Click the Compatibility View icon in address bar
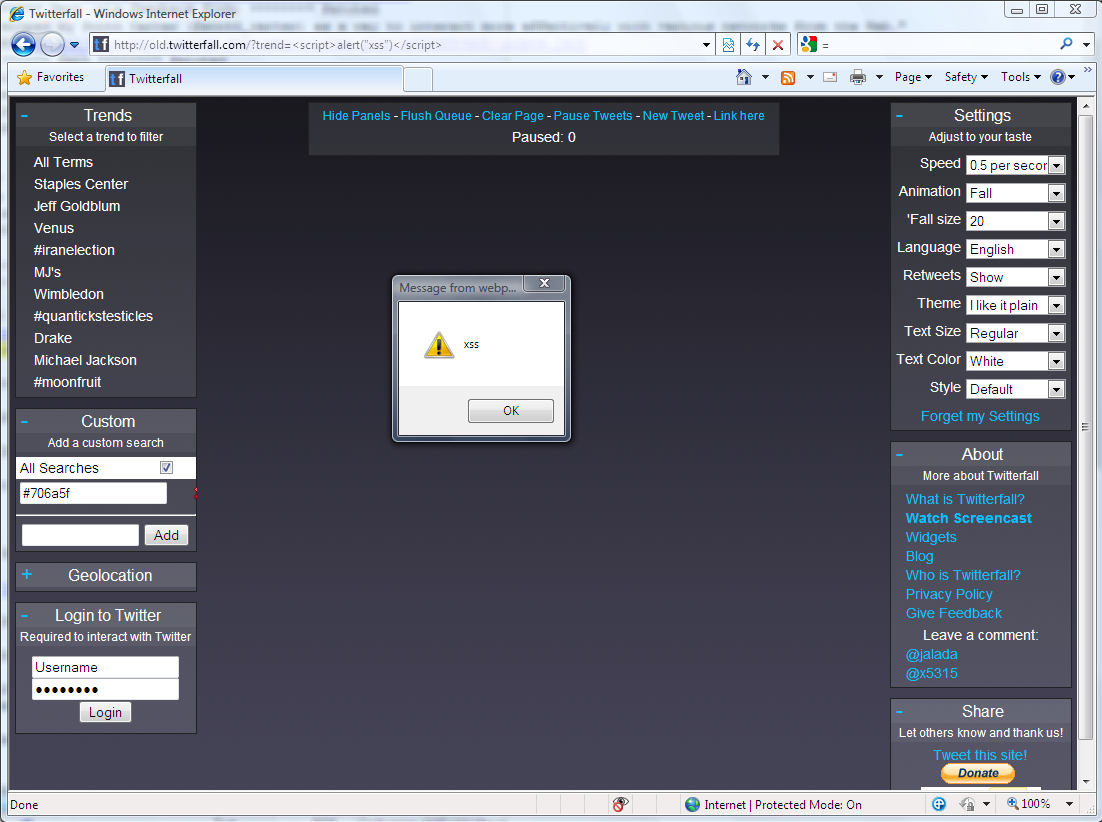Viewport: 1102px width, 822px height. (728, 45)
